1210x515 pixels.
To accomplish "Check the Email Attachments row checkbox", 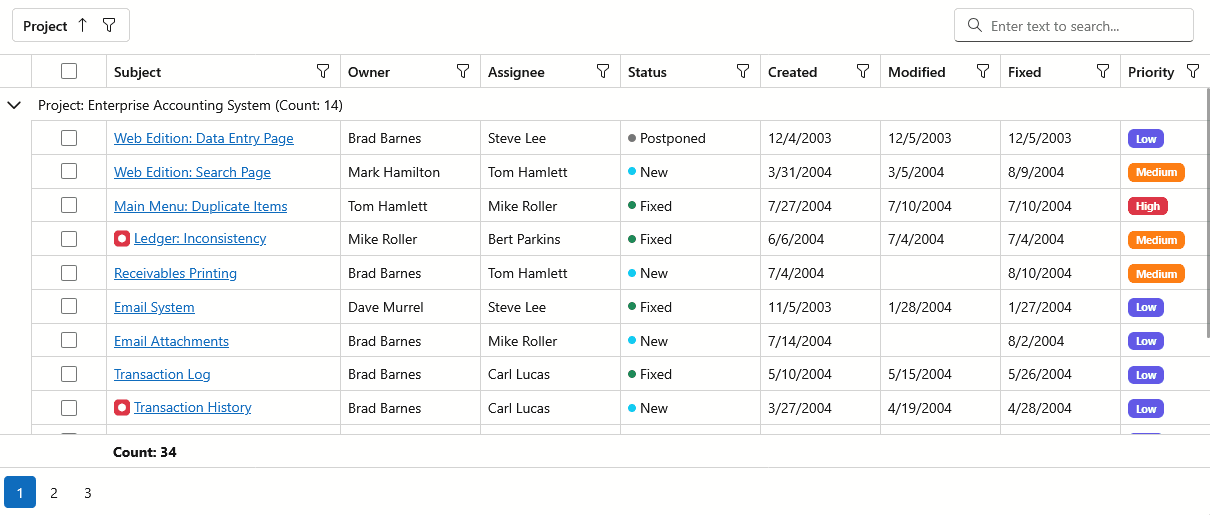I will point(69,340).
